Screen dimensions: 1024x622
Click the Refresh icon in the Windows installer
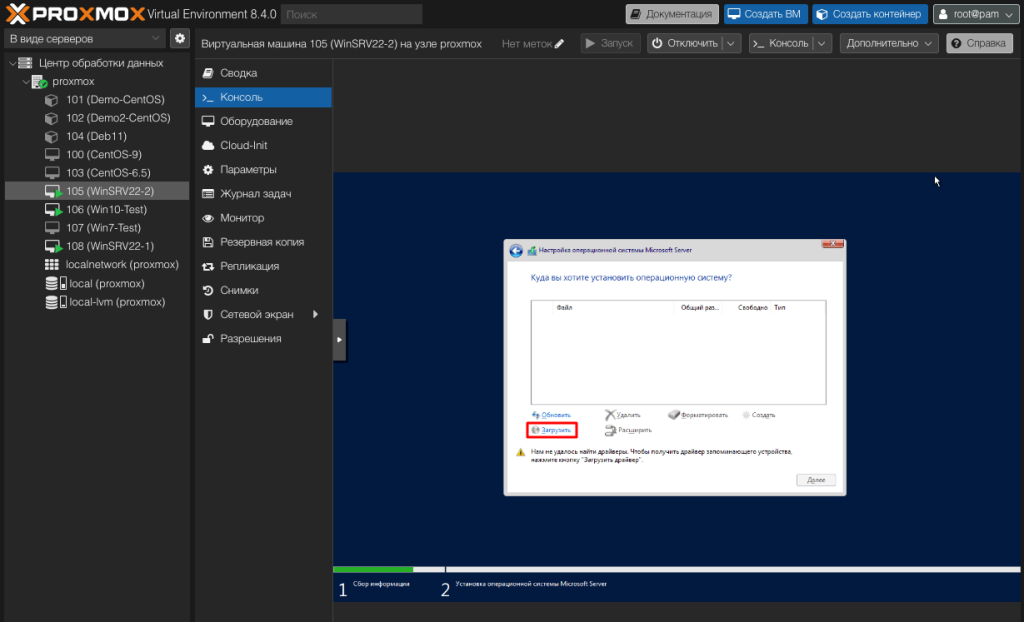536,414
